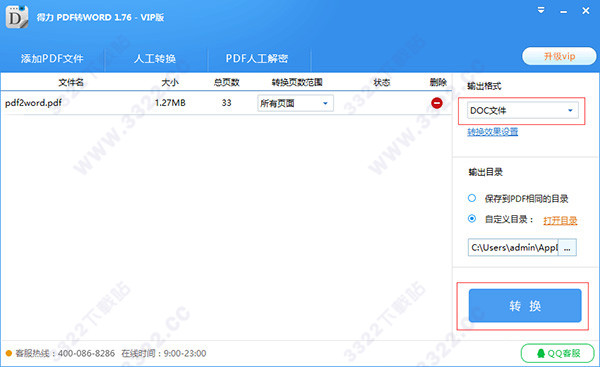Start conversion with the 转换 button
The height and width of the screenshot is (367, 600).
tap(525, 305)
